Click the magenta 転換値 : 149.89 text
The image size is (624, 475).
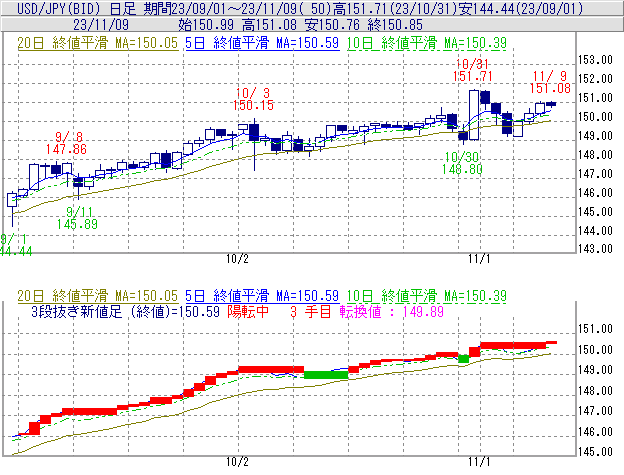coord(392,311)
